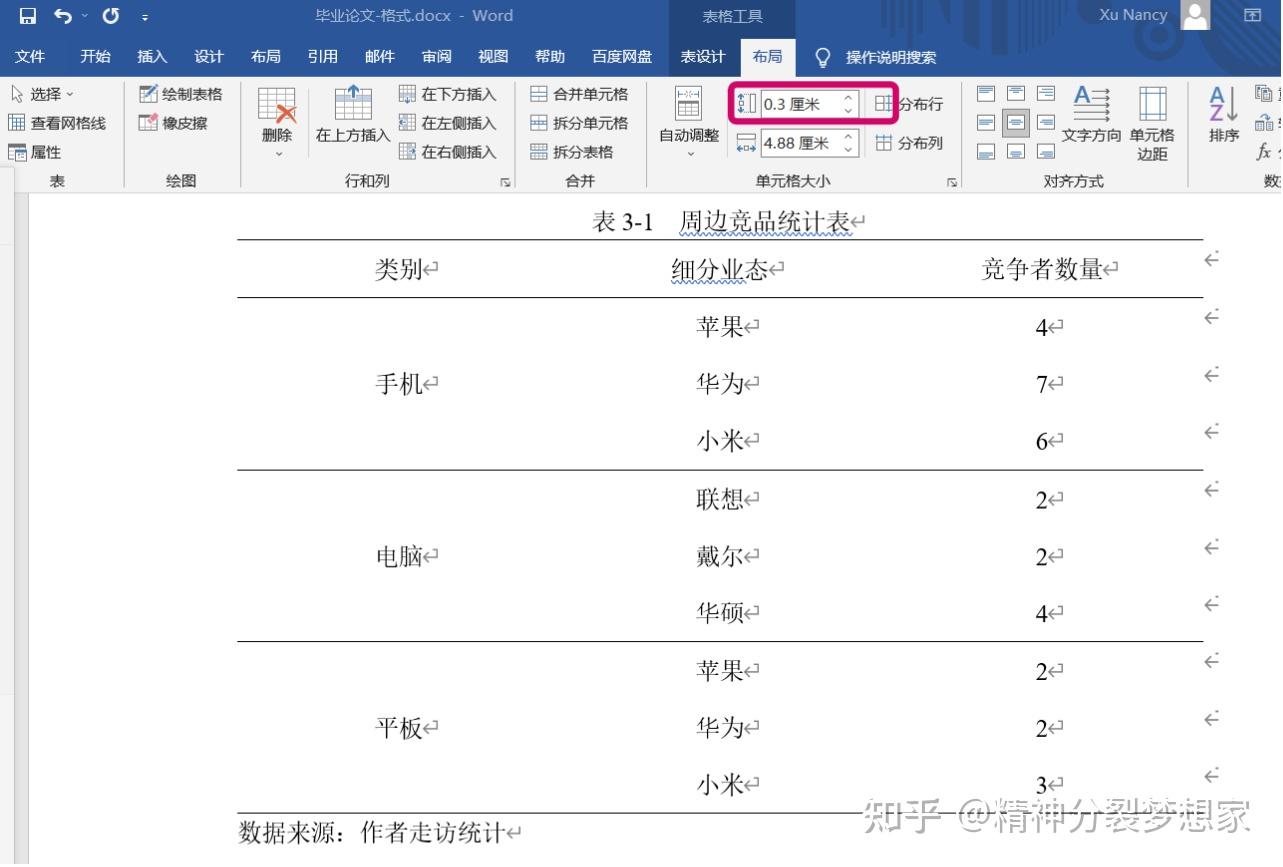This screenshot has width=1283, height=867.
Task: Switch to the Insert (插入) tab
Action: [152, 57]
